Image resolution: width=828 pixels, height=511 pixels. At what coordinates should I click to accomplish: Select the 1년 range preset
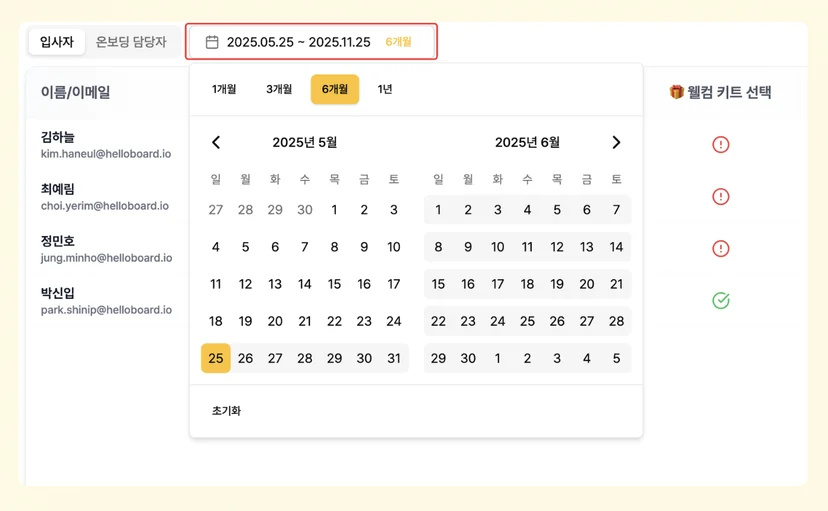pos(385,89)
